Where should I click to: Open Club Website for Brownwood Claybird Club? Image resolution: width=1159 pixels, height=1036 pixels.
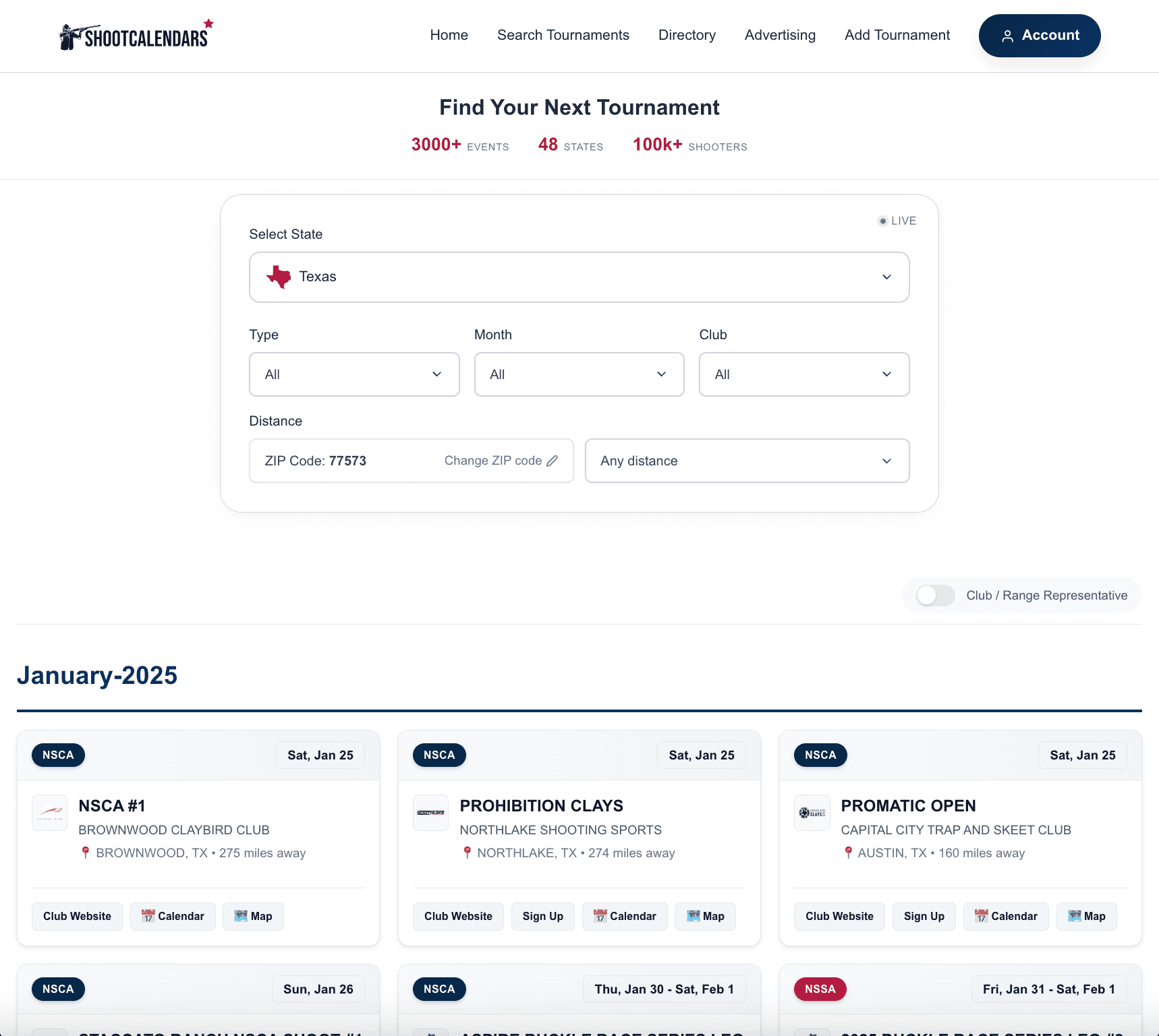pos(78,916)
